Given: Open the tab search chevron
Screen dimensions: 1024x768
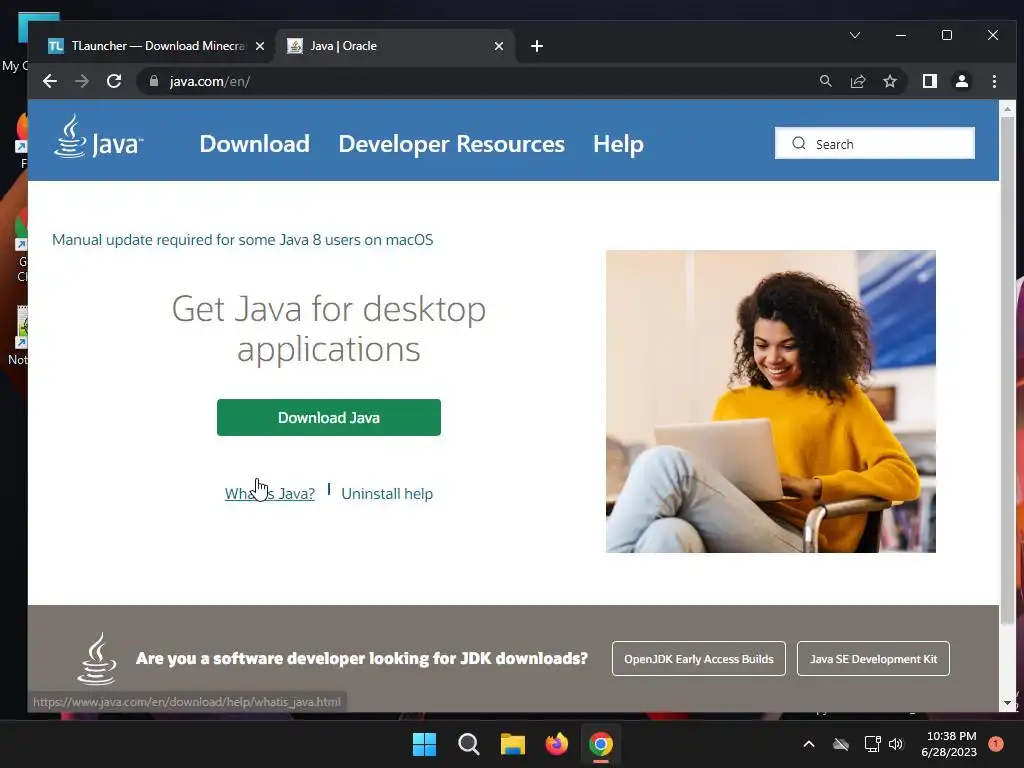Looking at the screenshot, I should tap(854, 35).
